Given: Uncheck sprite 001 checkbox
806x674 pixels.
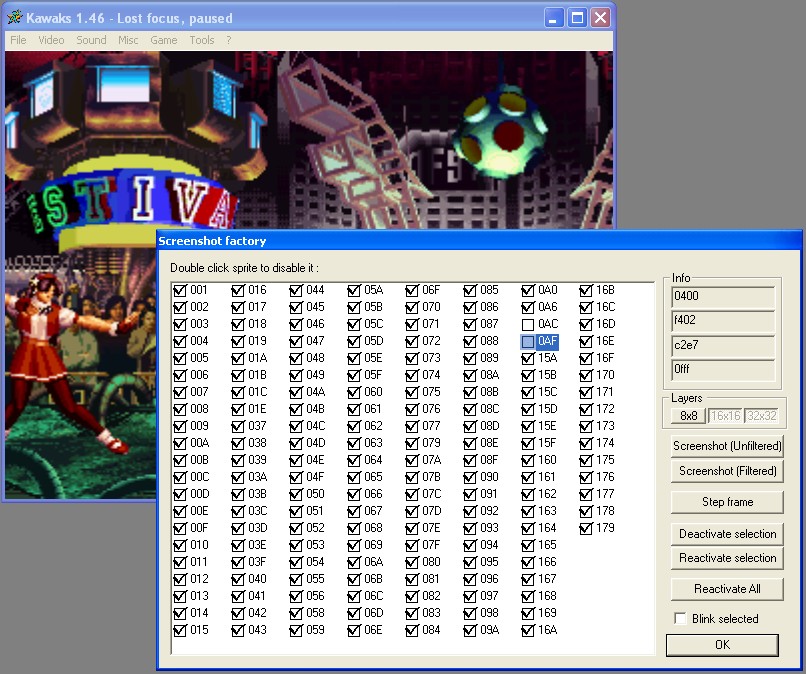Looking at the screenshot, I should coord(180,290).
